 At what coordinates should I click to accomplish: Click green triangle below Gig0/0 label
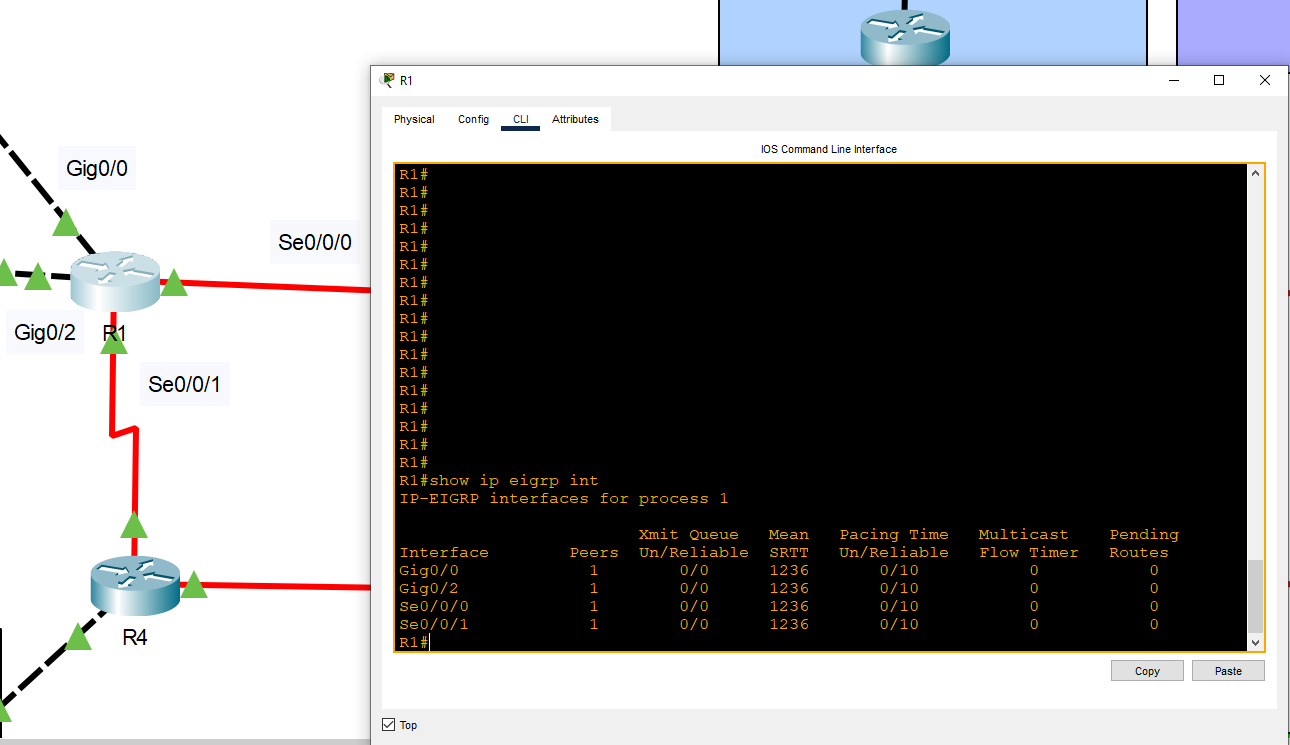pyautogui.click(x=66, y=223)
